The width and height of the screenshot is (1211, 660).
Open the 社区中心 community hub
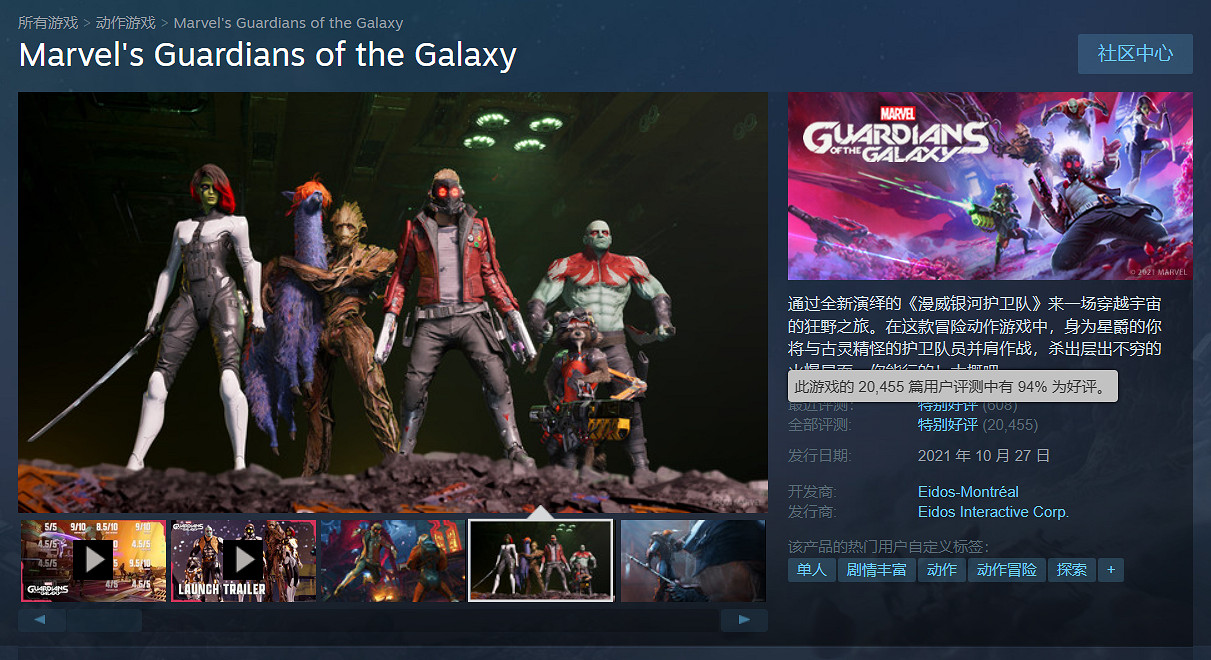click(x=1135, y=54)
